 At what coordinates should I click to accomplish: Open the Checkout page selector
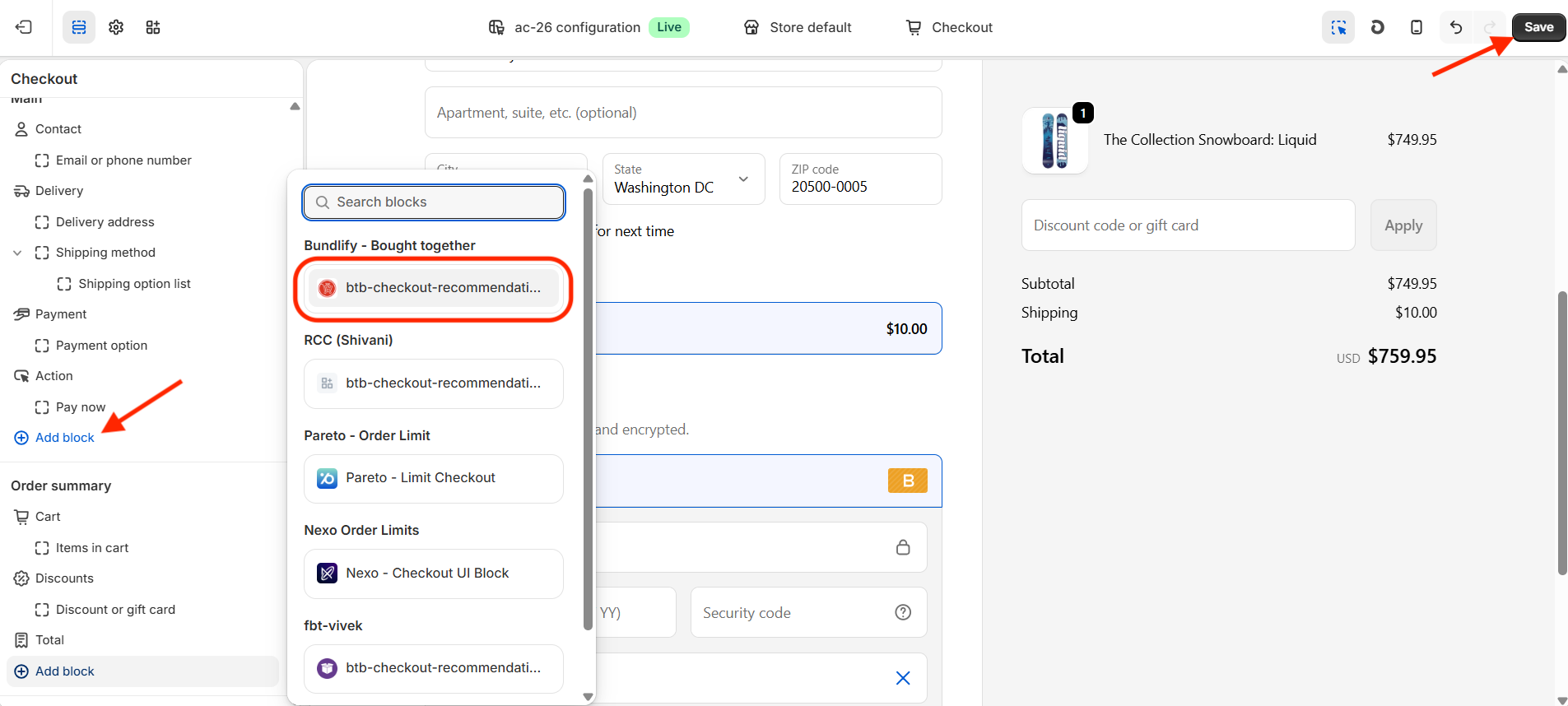click(949, 27)
